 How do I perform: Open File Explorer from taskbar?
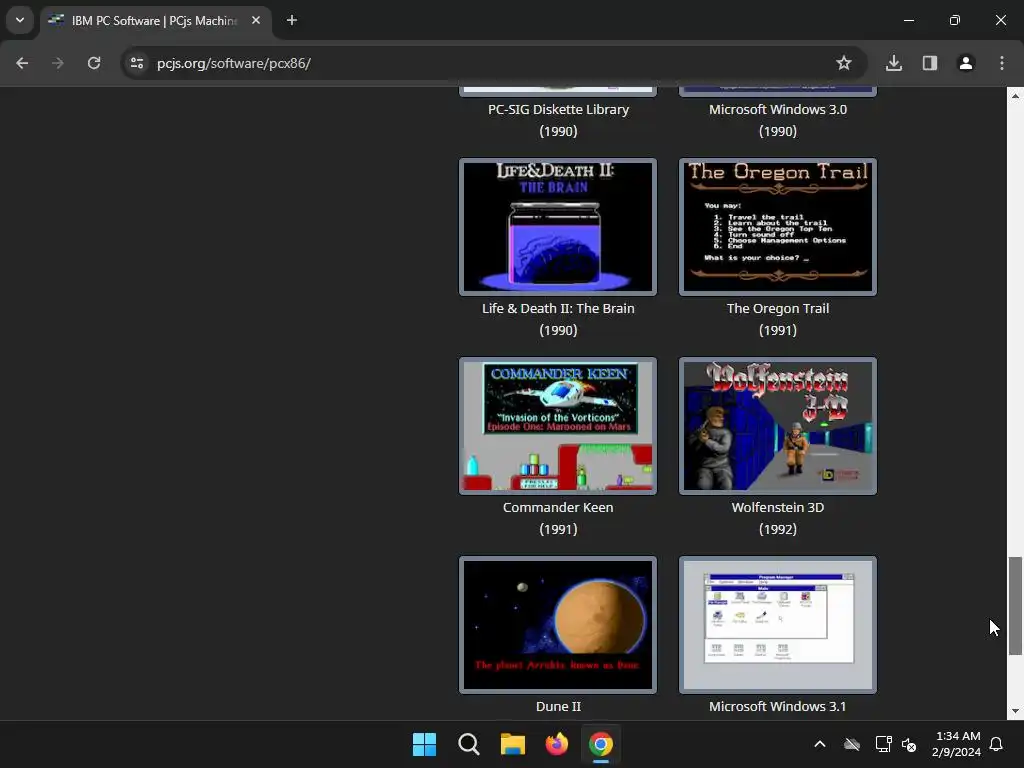(x=513, y=744)
